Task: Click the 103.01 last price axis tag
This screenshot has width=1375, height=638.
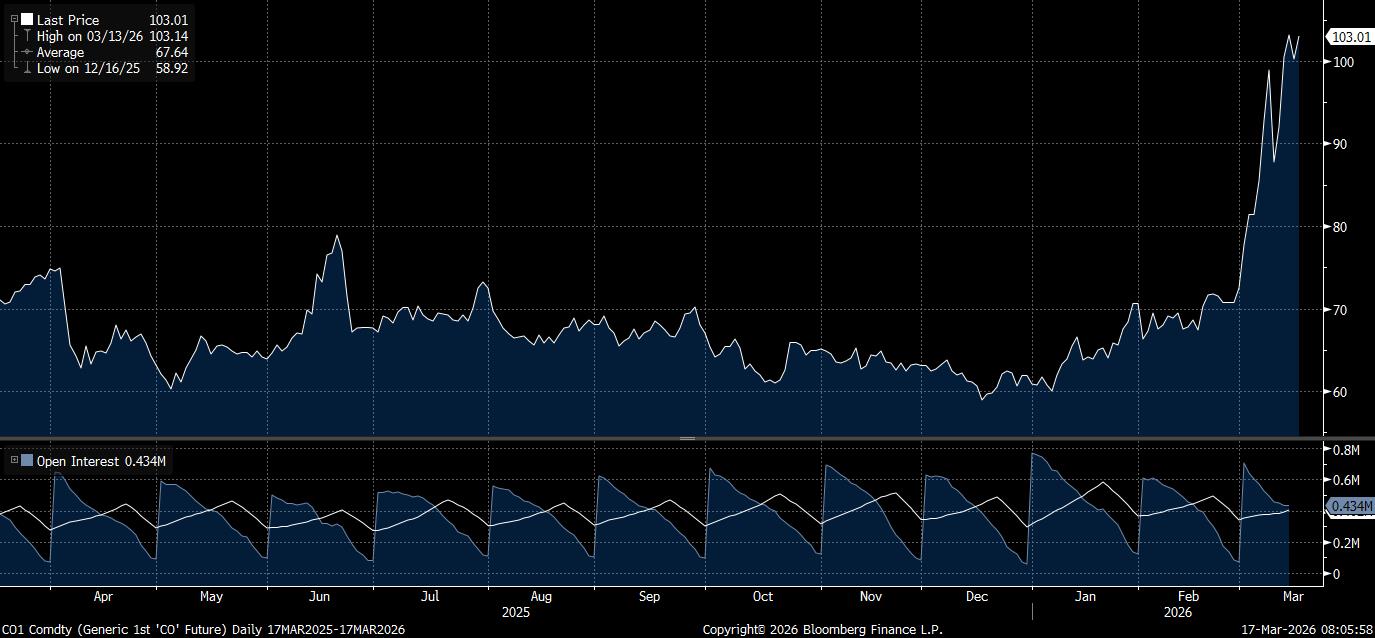Action: tap(1350, 37)
